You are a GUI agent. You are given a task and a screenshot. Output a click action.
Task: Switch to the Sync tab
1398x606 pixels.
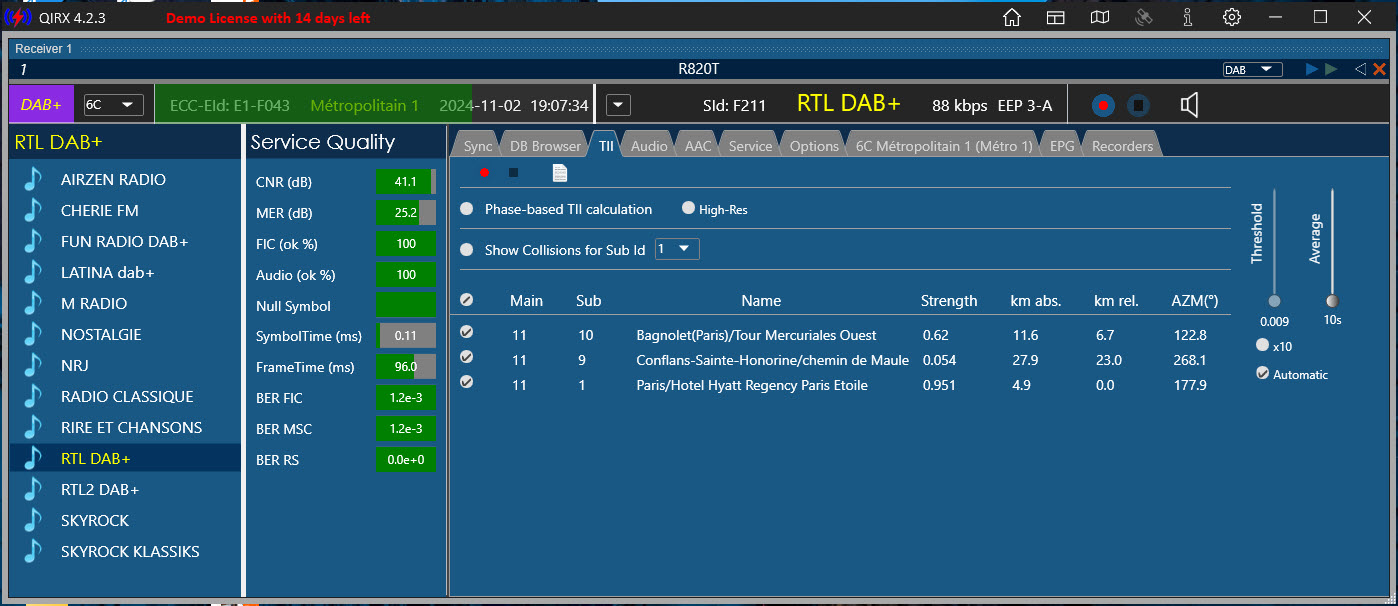478,146
